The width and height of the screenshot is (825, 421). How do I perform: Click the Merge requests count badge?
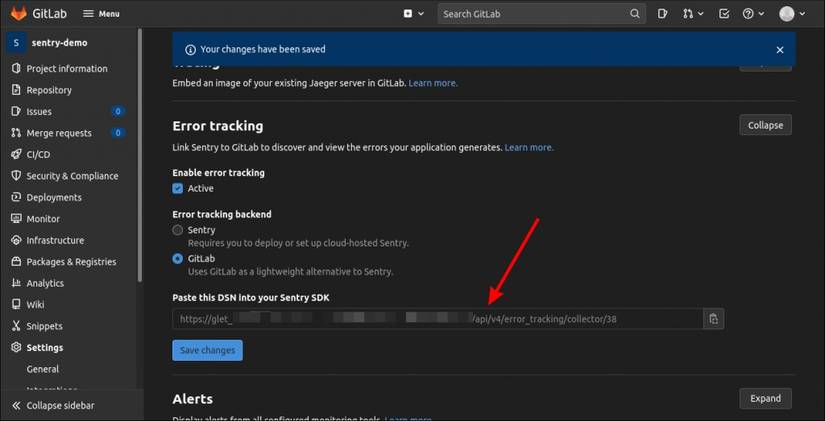[118, 133]
